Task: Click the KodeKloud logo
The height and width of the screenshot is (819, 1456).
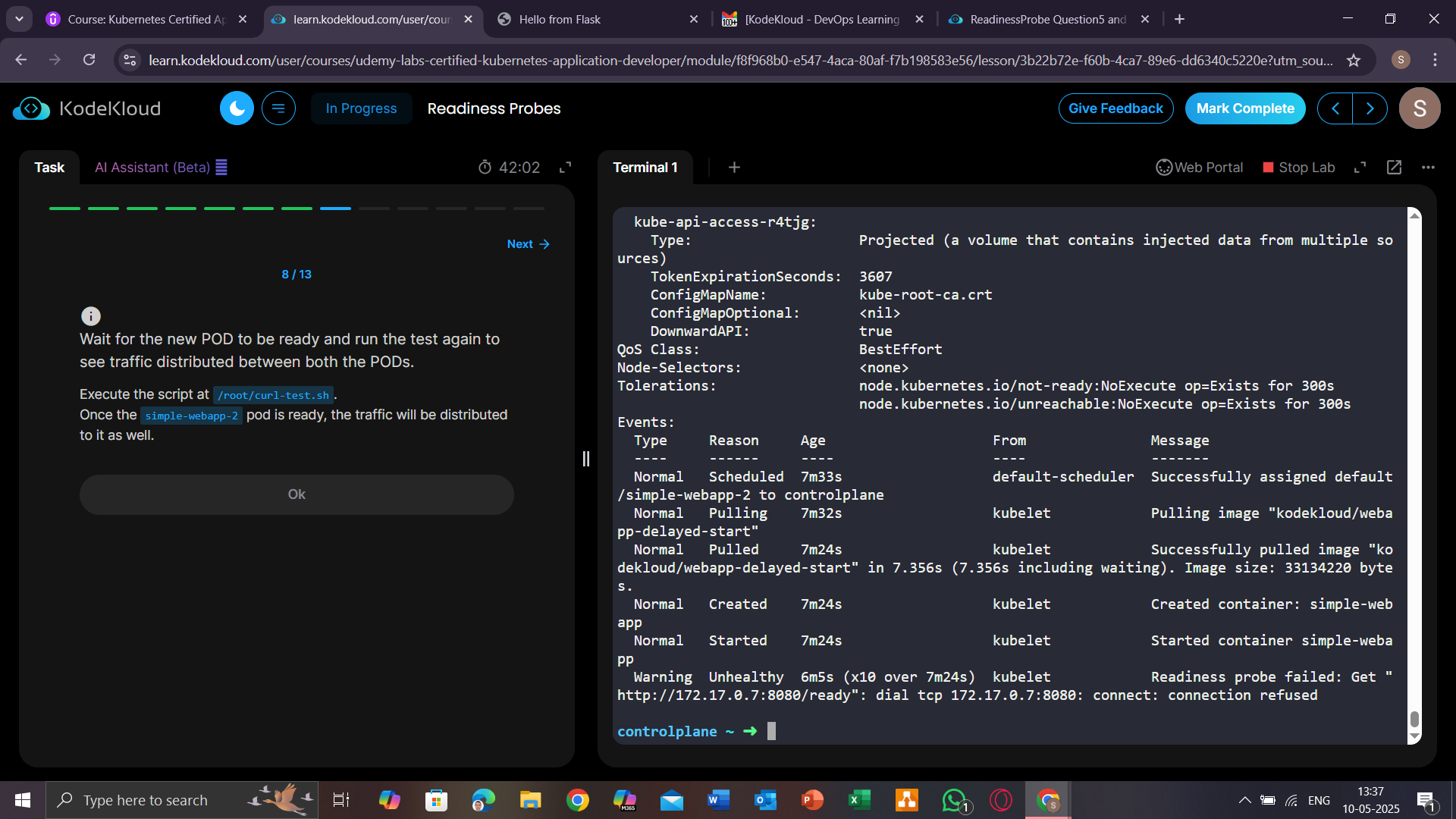Action: click(x=87, y=108)
